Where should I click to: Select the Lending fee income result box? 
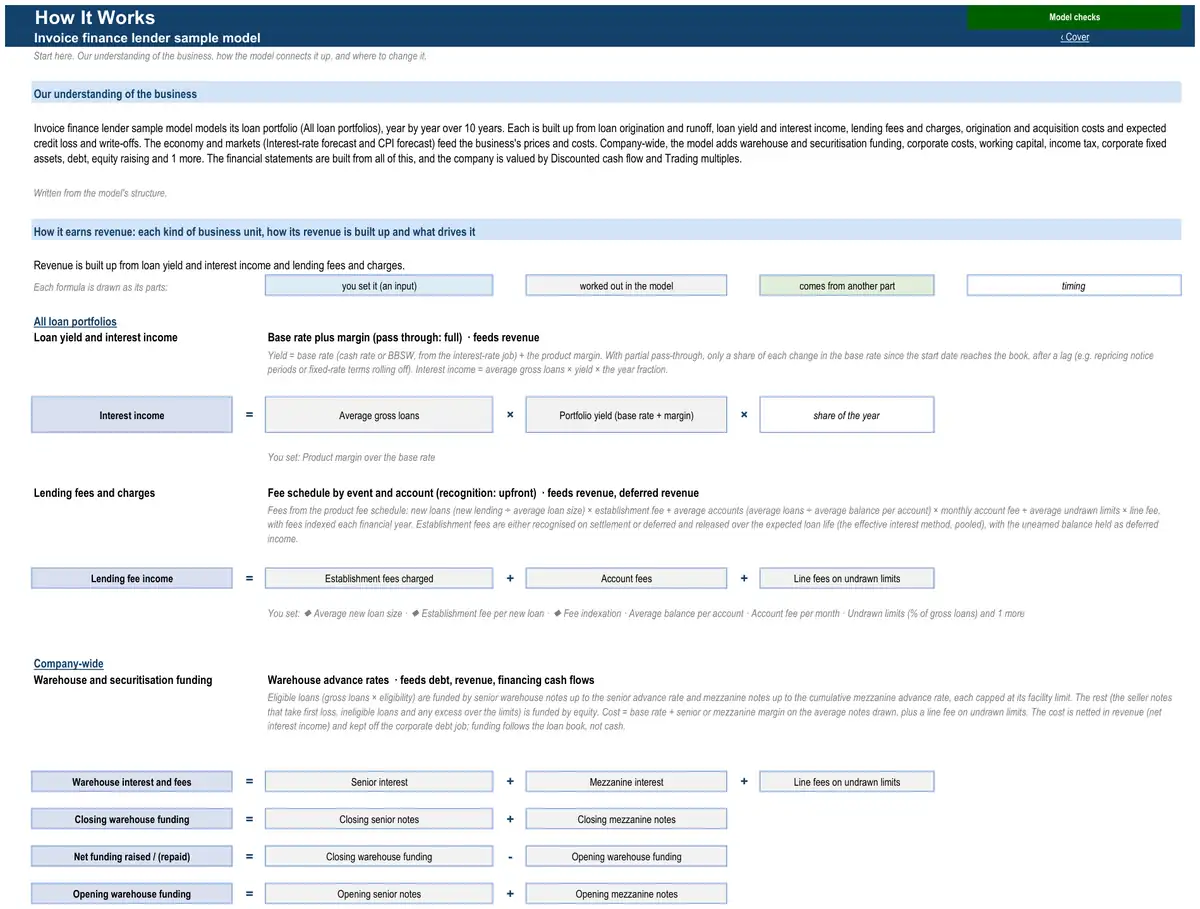132,578
